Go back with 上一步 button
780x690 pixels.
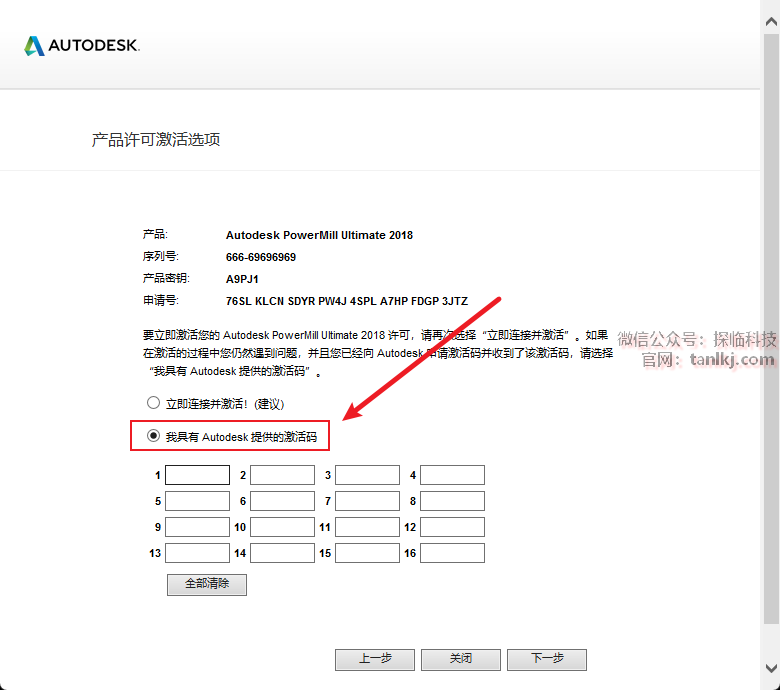[x=375, y=660]
